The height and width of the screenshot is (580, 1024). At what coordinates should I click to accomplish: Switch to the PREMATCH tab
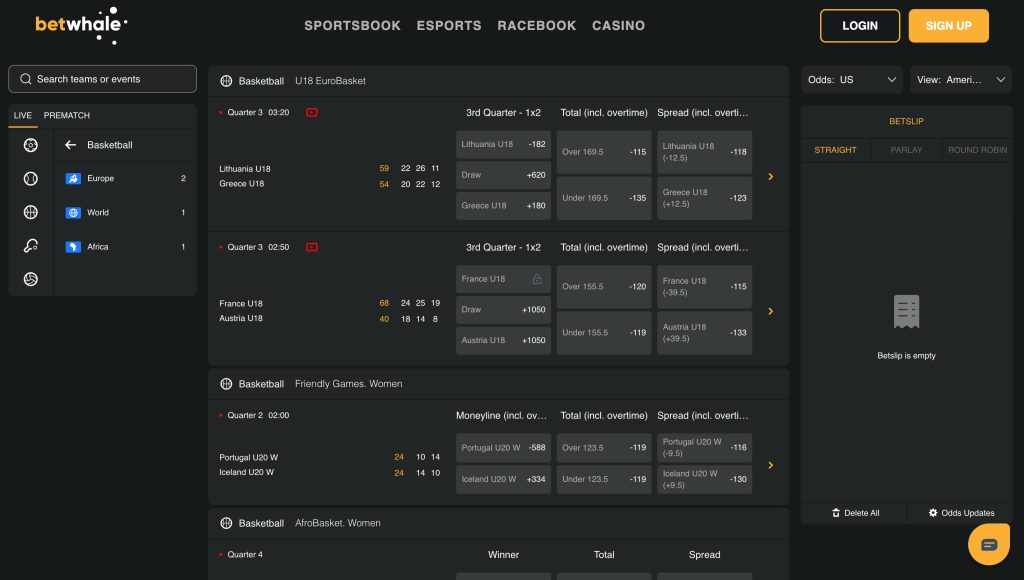tap(67, 116)
